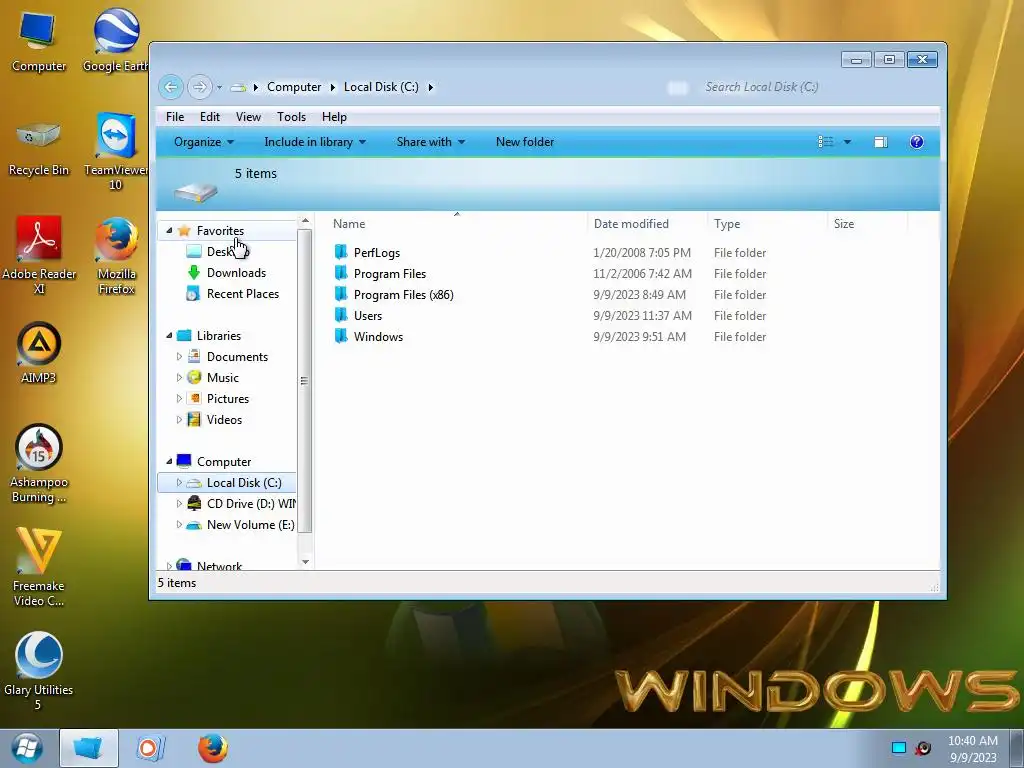Click the New folder button

[524, 142]
